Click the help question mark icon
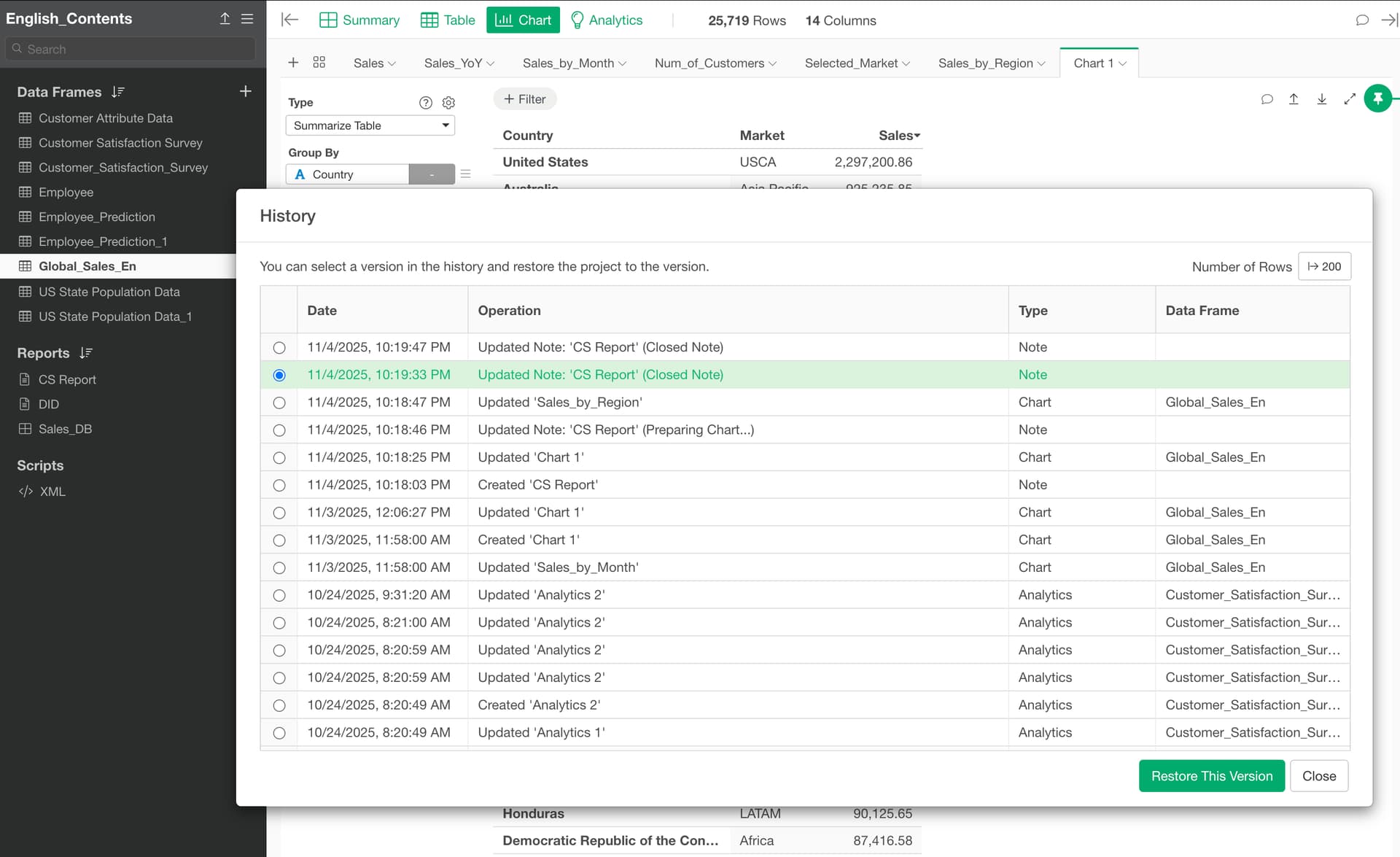 (426, 103)
